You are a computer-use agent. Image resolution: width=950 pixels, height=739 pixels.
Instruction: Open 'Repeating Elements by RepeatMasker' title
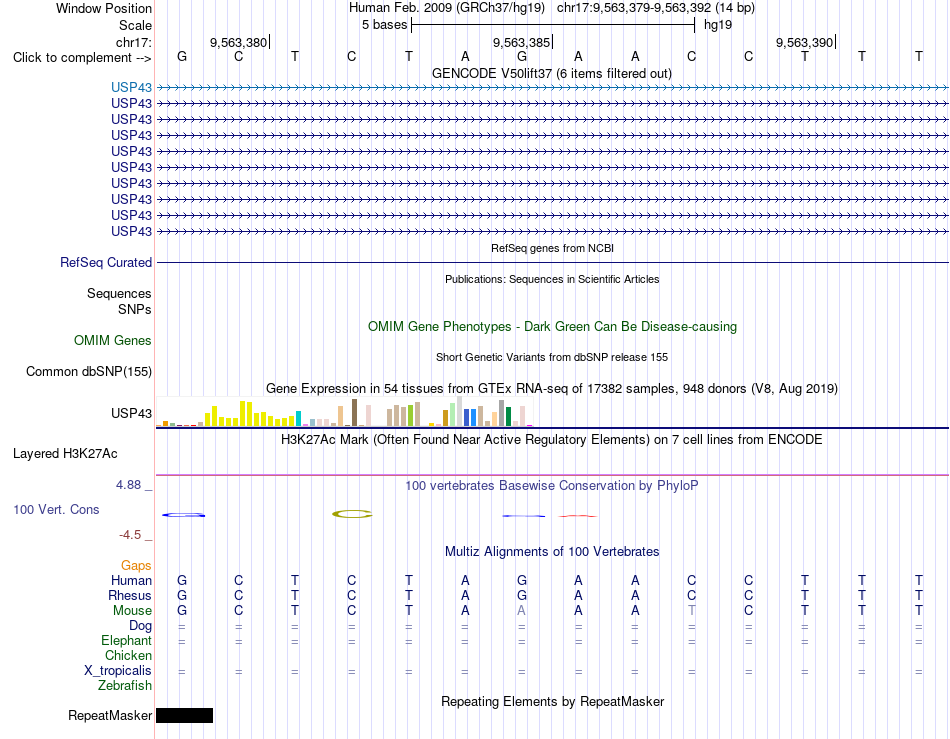coord(552,701)
